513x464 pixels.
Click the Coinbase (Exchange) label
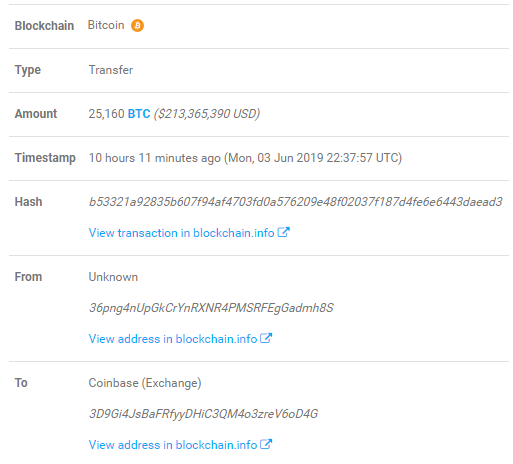click(x=145, y=383)
